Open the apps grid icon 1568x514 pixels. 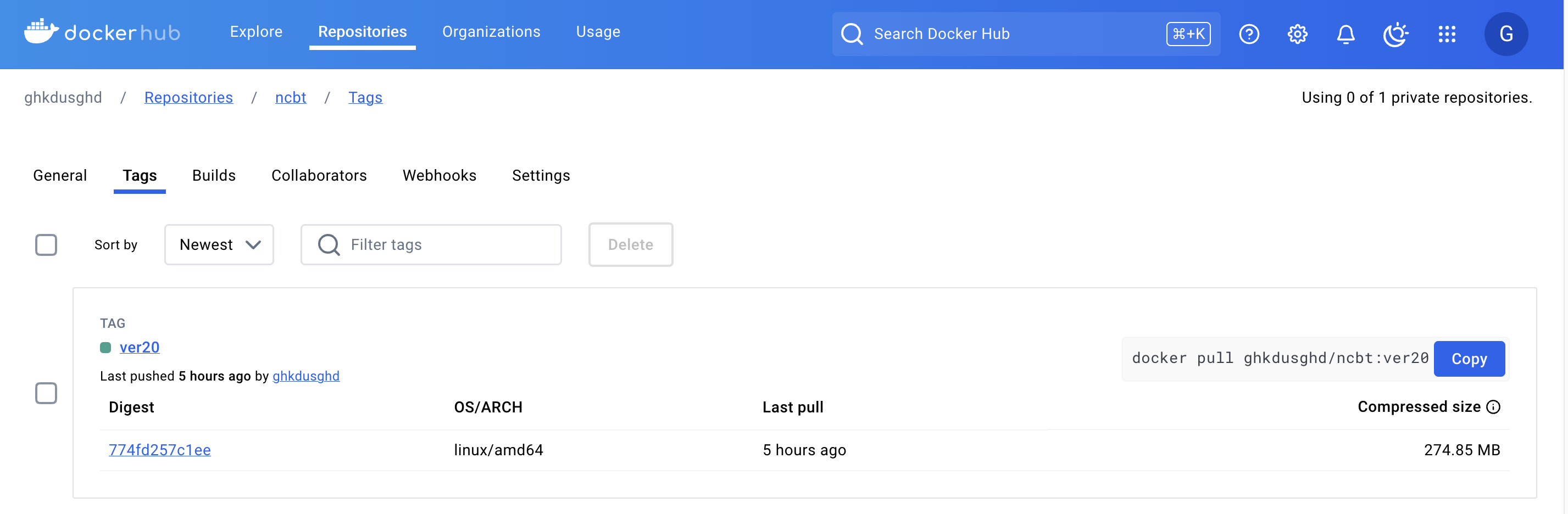[1446, 34]
